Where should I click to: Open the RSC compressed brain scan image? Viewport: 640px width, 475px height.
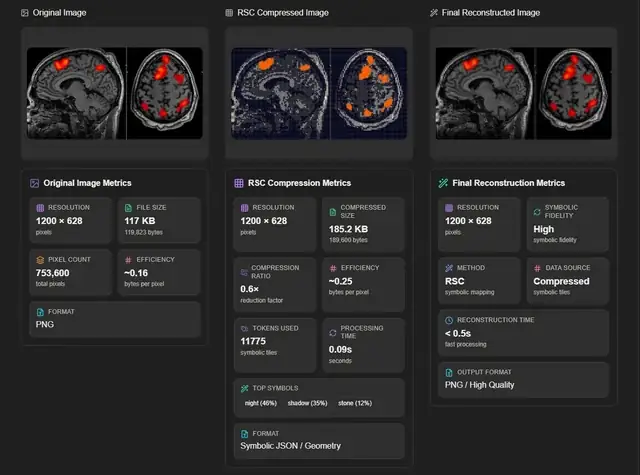coord(319,94)
